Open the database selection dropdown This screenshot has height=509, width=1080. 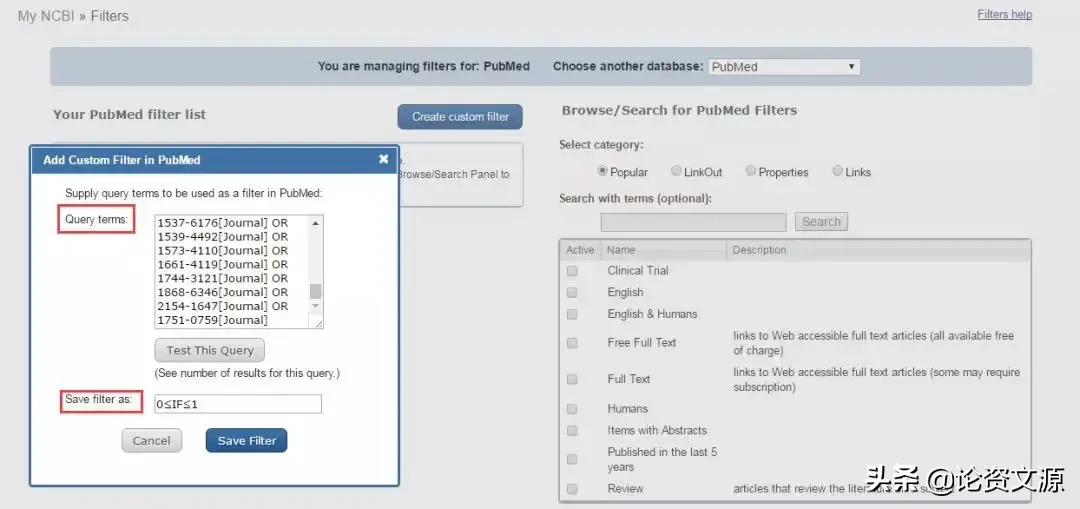(x=784, y=67)
